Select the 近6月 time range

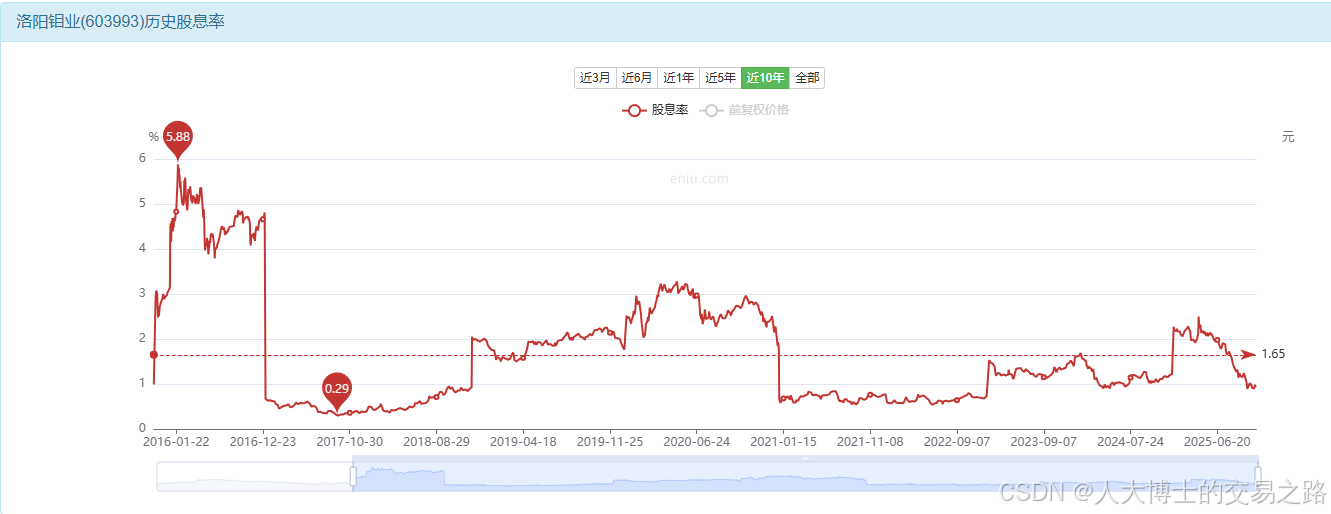click(637, 78)
